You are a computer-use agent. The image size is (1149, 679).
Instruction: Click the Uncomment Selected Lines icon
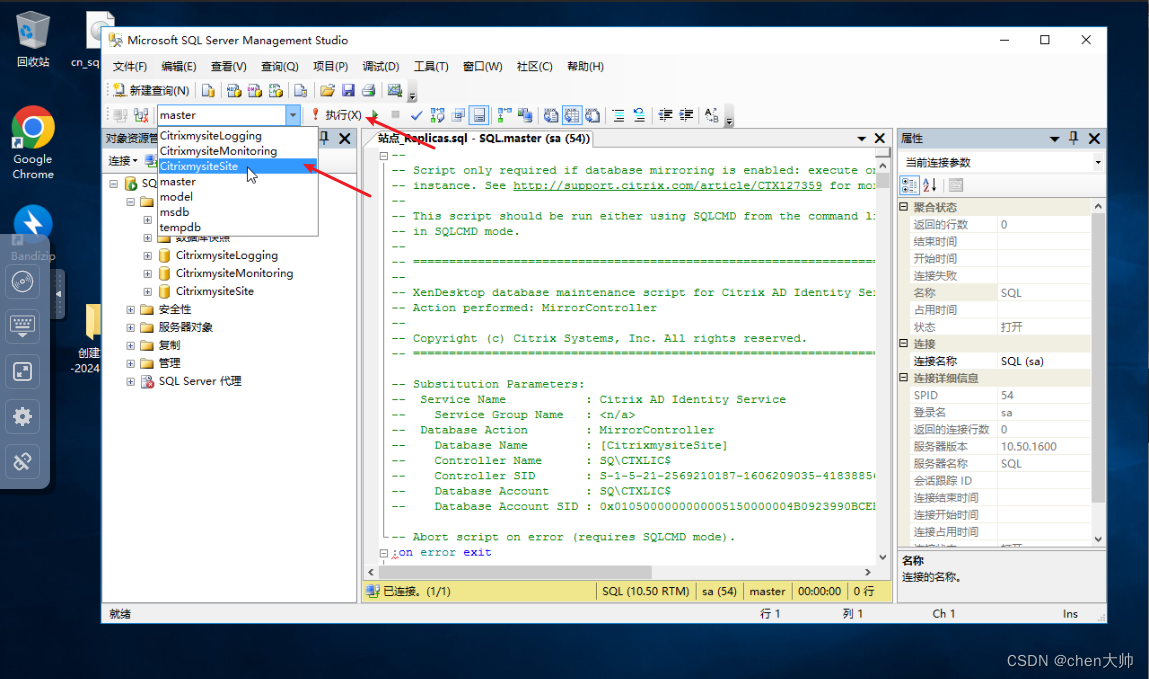click(x=639, y=115)
